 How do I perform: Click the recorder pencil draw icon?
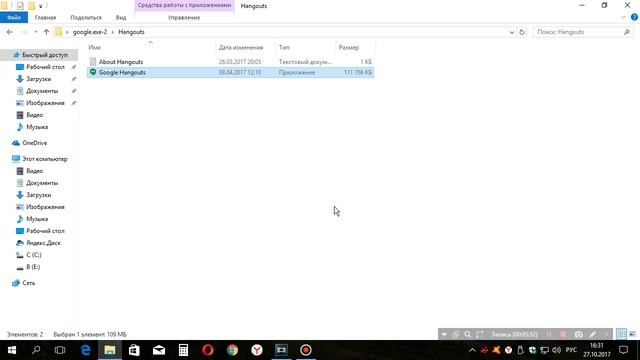pos(593,334)
